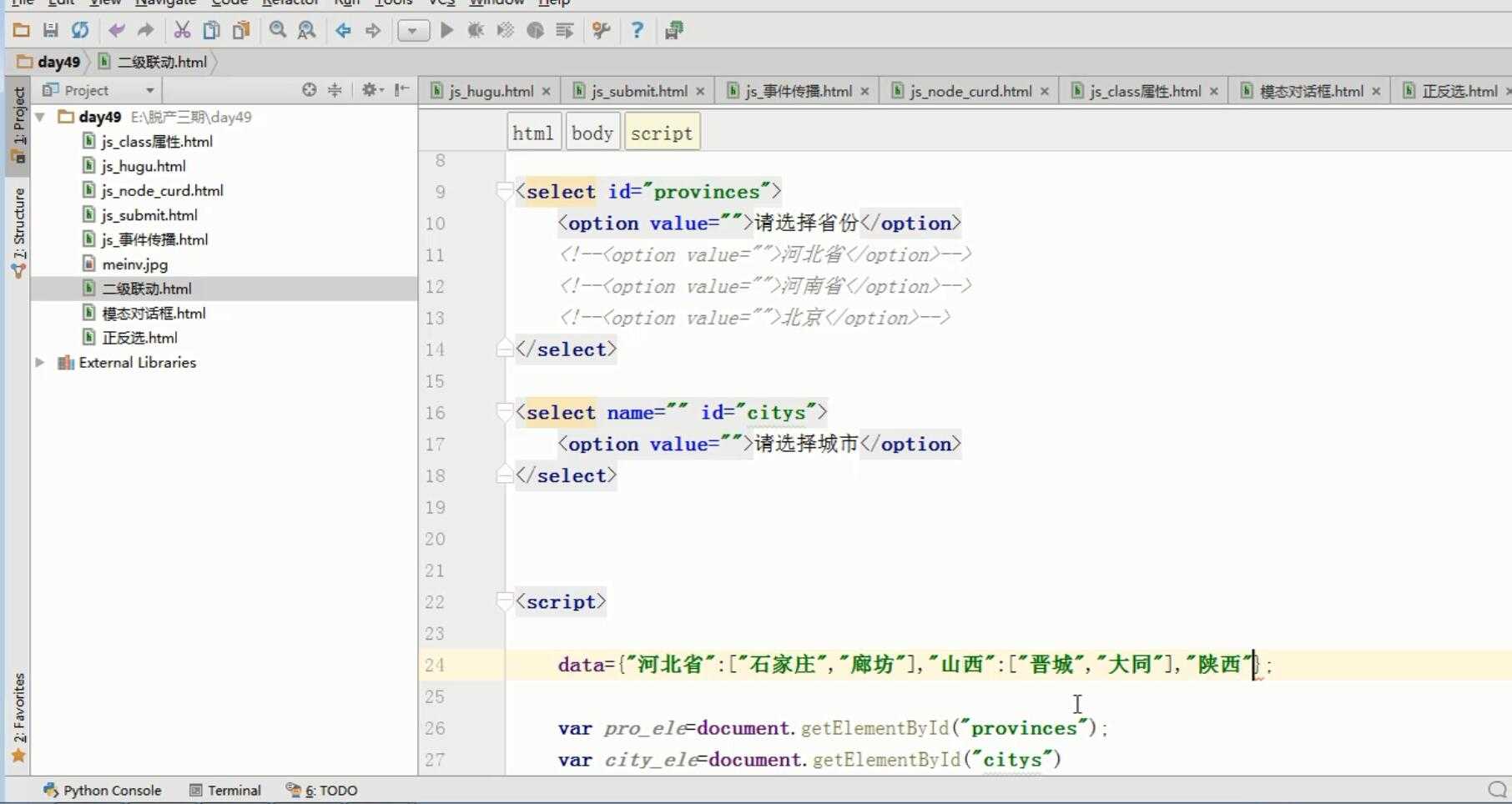The height and width of the screenshot is (804, 1512).
Task: Navigate Forward with the right arrow icon
Action: pos(373,31)
